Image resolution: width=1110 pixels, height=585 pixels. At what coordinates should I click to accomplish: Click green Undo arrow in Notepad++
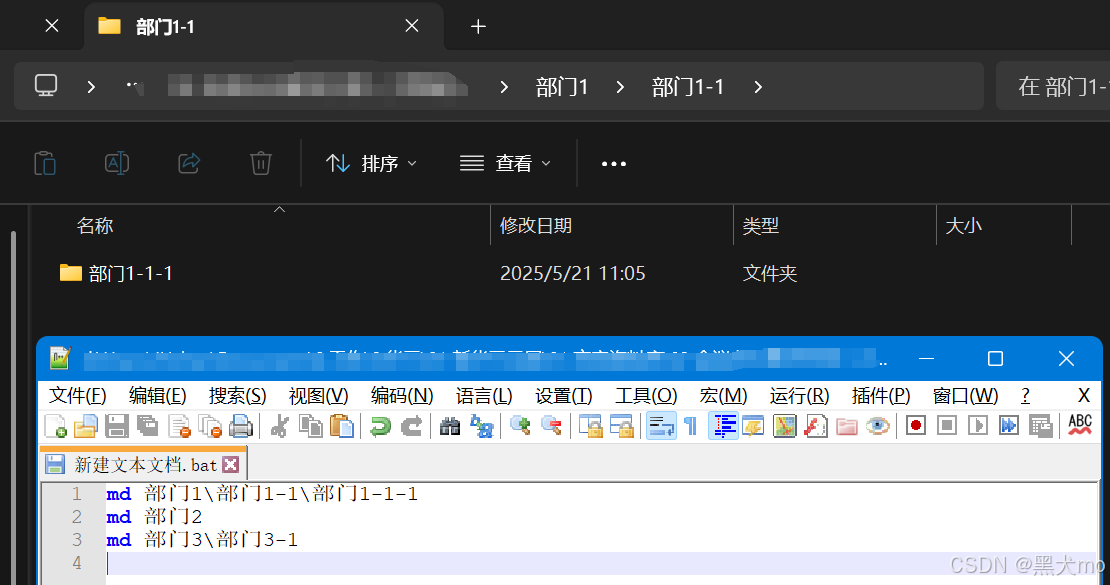380,426
